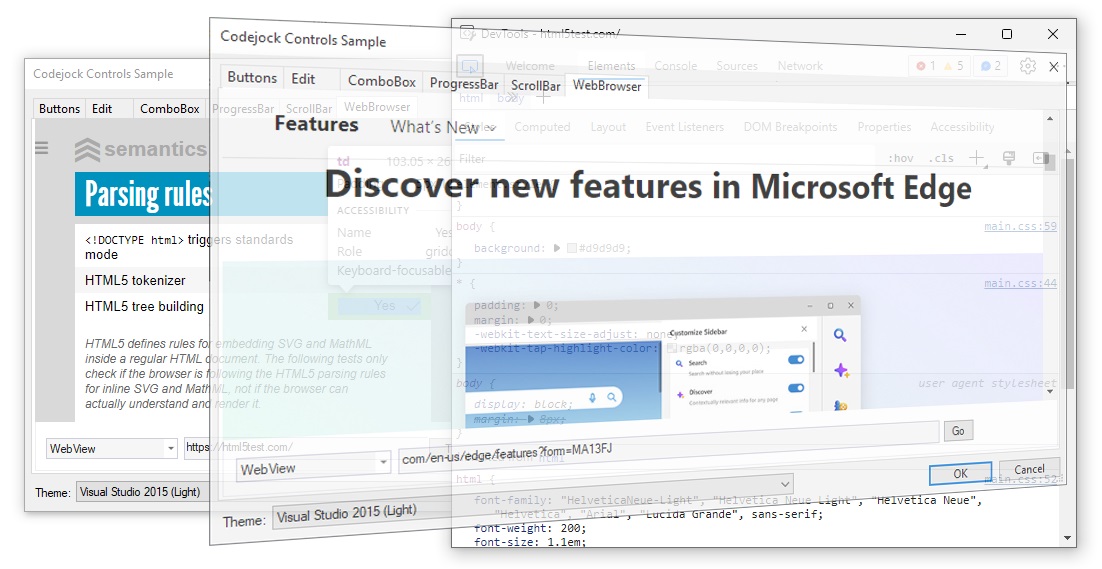Click the semantics logo icon

coord(87,150)
